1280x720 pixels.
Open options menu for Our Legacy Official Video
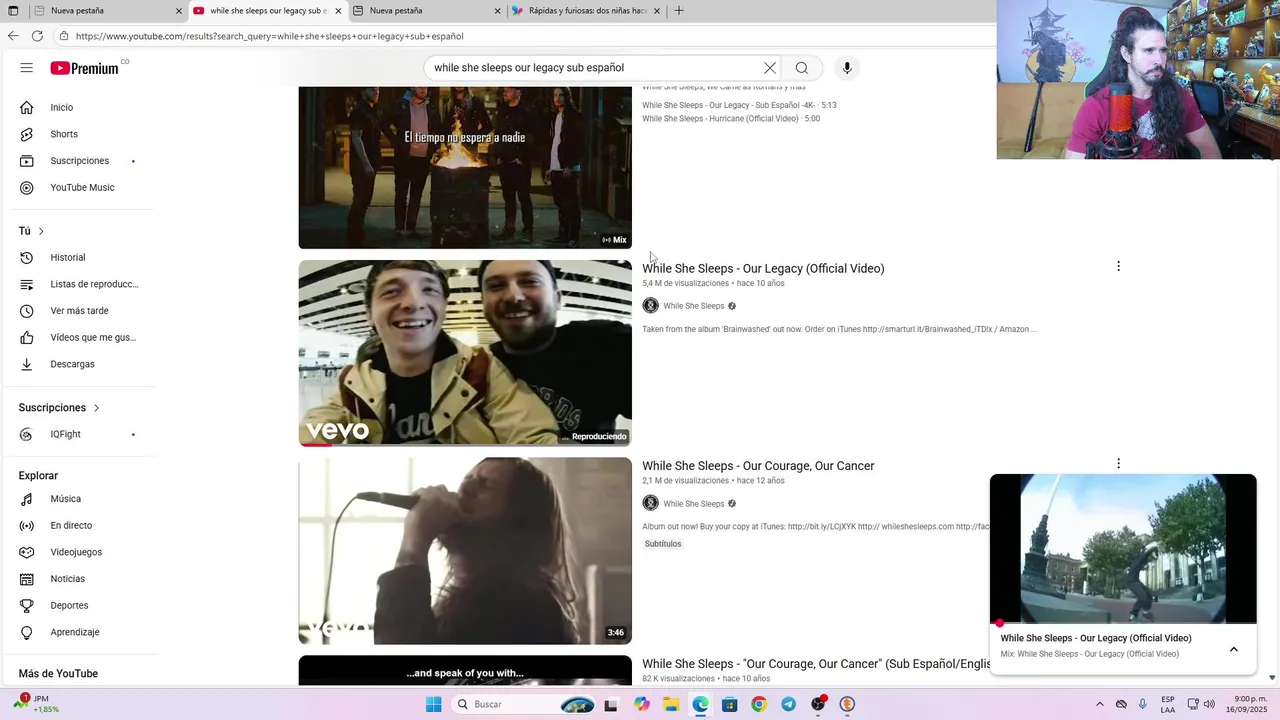pos(1118,266)
